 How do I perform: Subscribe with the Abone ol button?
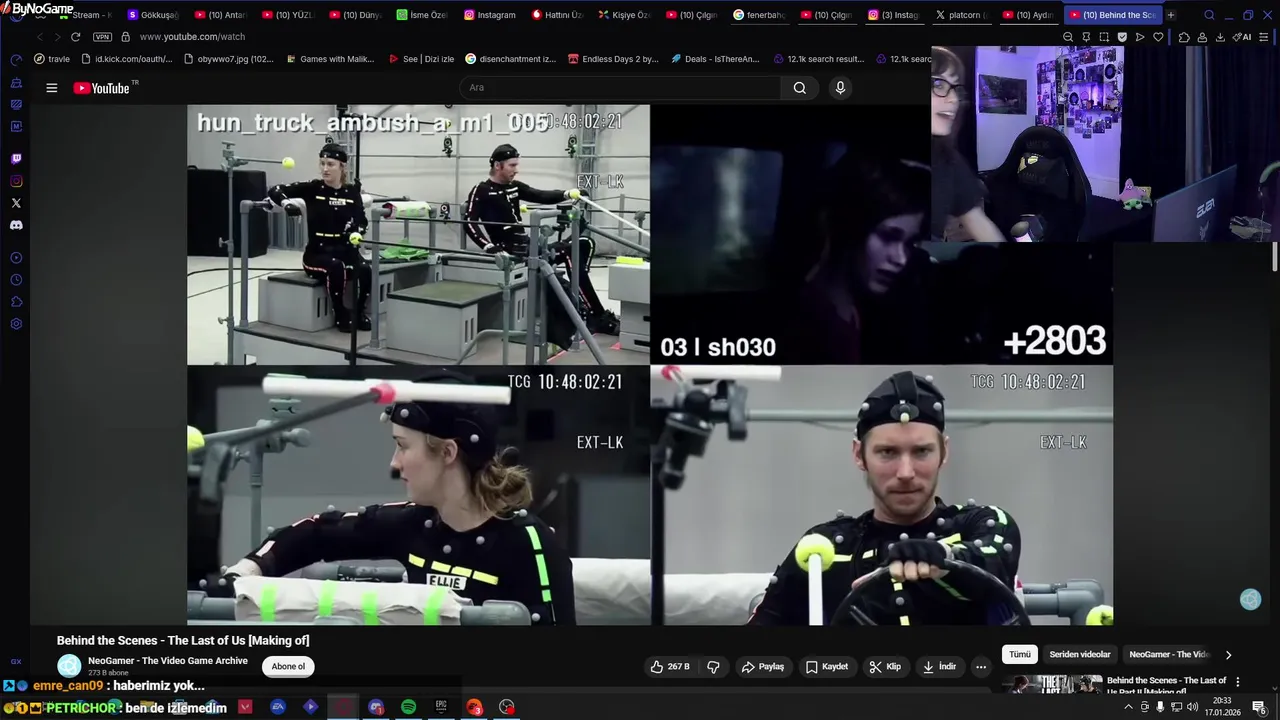coord(288,667)
